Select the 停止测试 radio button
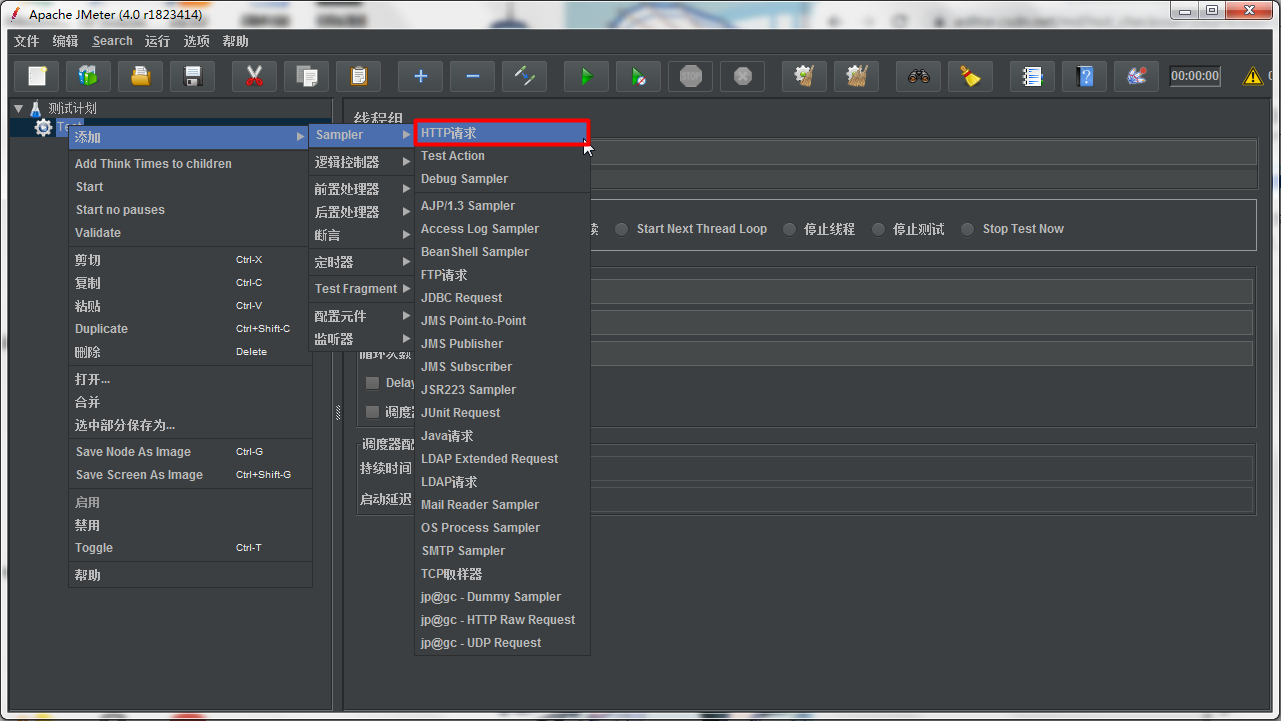Image resolution: width=1281 pixels, height=721 pixels. [x=878, y=229]
